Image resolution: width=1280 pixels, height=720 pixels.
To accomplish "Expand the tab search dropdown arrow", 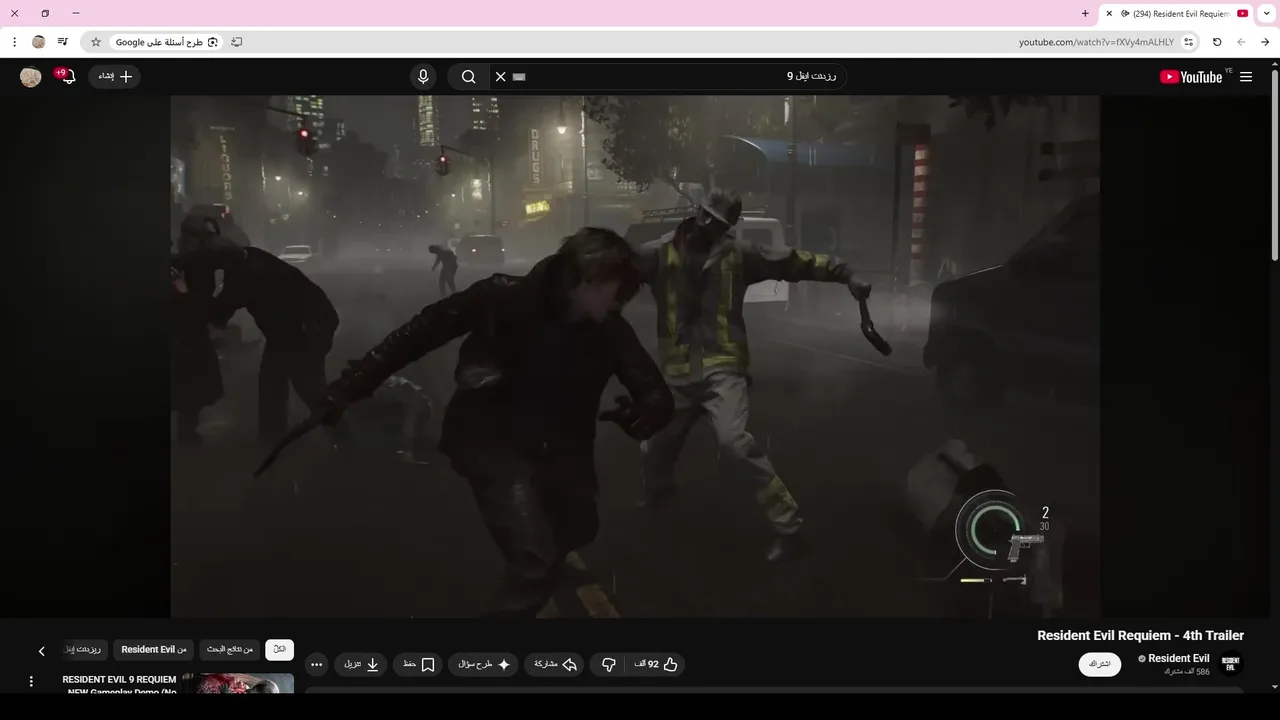I will coord(1267,13).
